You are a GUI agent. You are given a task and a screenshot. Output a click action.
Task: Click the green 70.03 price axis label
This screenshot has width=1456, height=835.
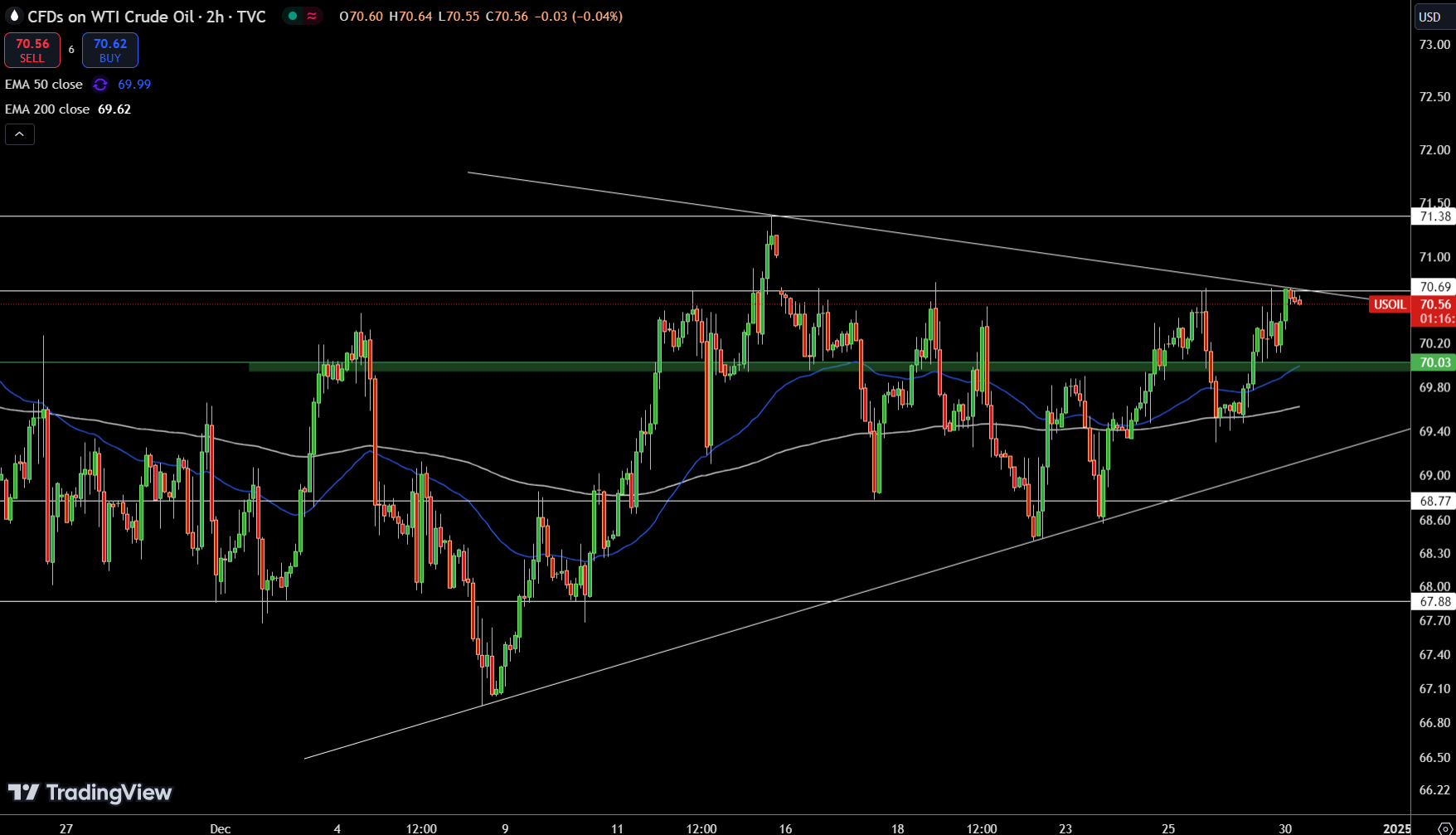click(1434, 362)
